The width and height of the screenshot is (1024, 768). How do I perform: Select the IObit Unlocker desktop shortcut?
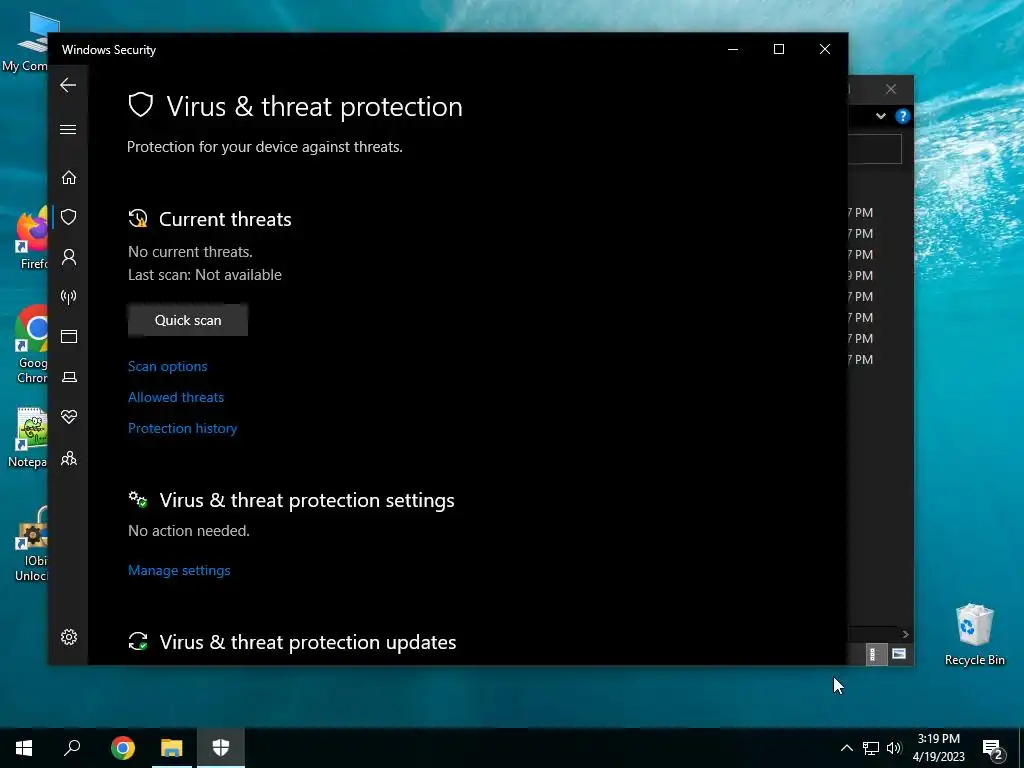(31, 543)
